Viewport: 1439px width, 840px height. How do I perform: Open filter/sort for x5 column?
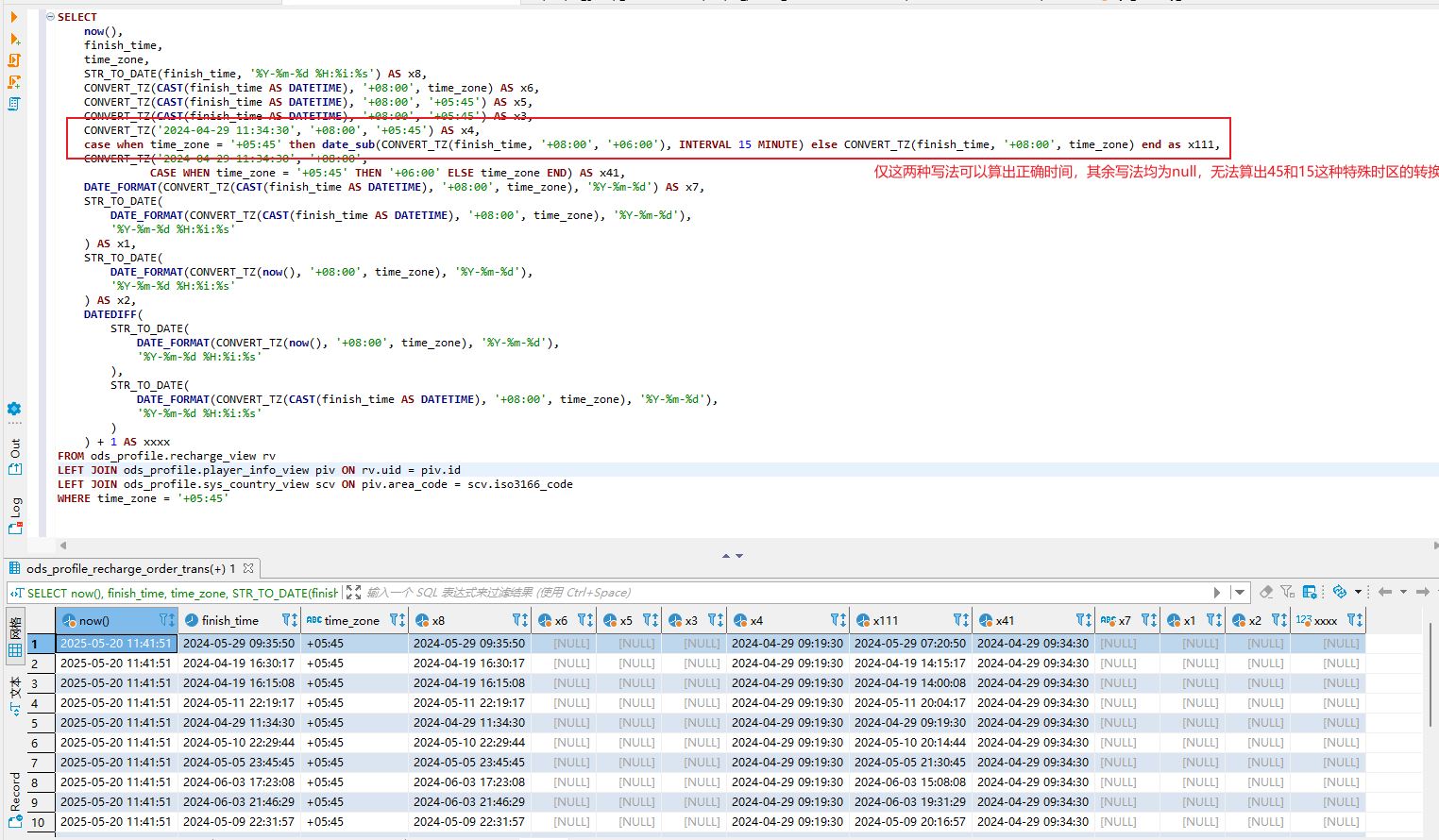click(x=650, y=620)
